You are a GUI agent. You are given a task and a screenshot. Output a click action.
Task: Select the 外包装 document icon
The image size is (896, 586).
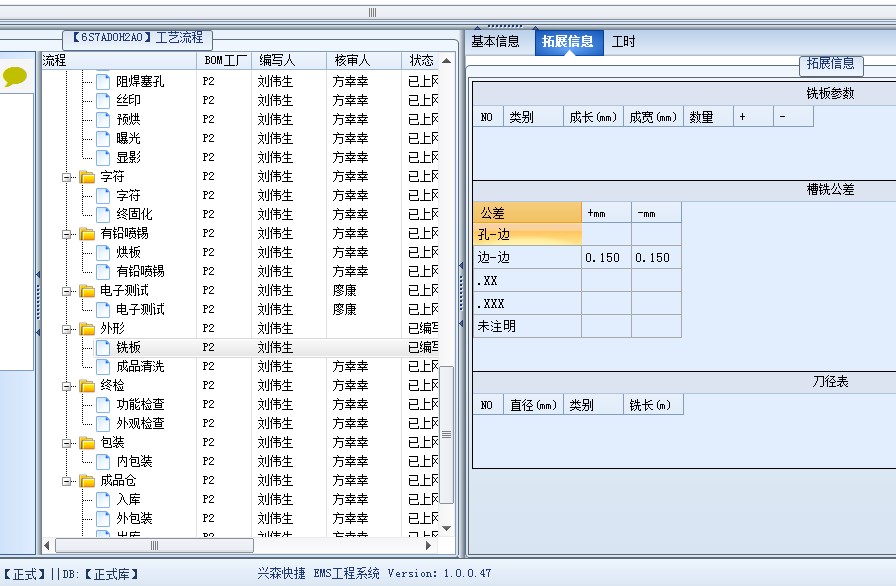coord(103,518)
